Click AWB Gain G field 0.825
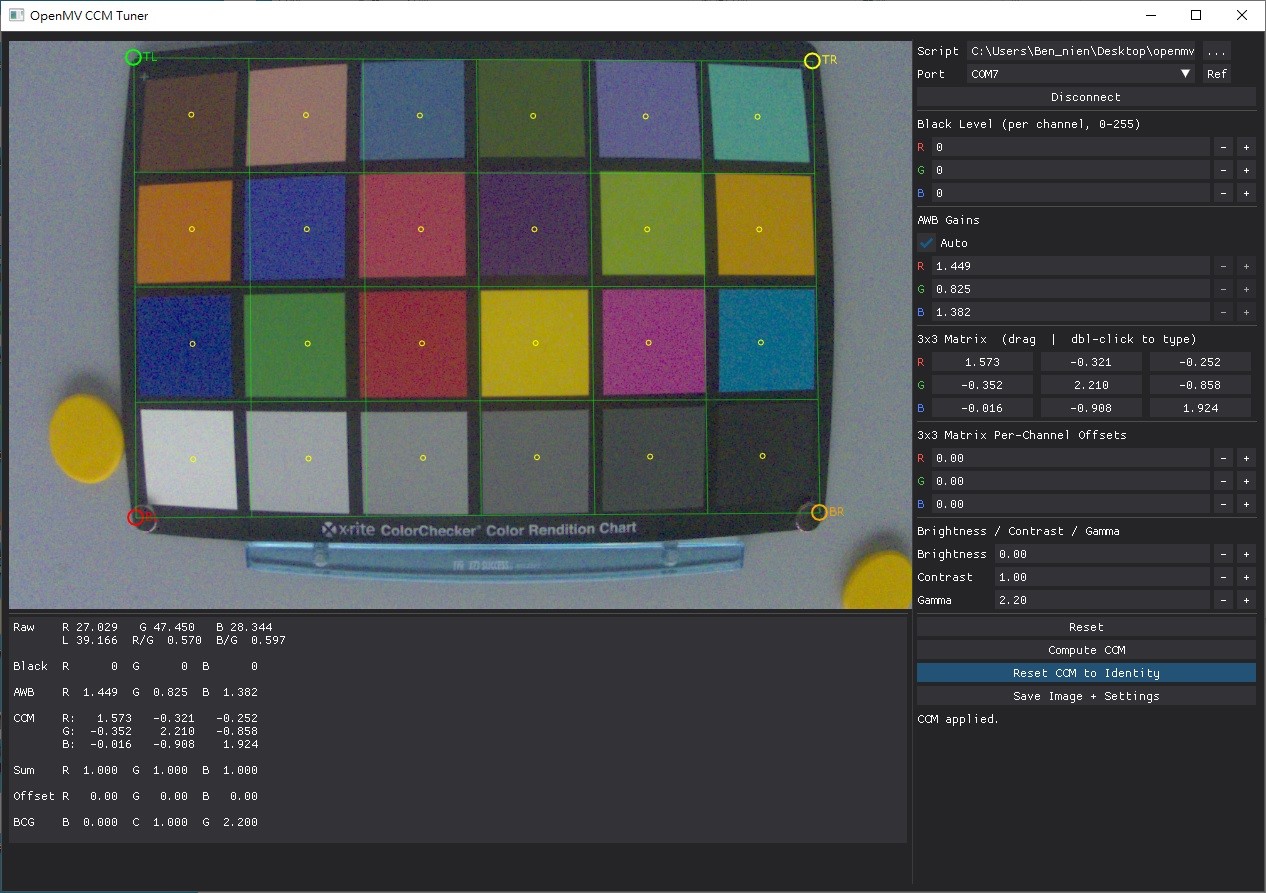This screenshot has height=893, width=1266. [1071, 289]
